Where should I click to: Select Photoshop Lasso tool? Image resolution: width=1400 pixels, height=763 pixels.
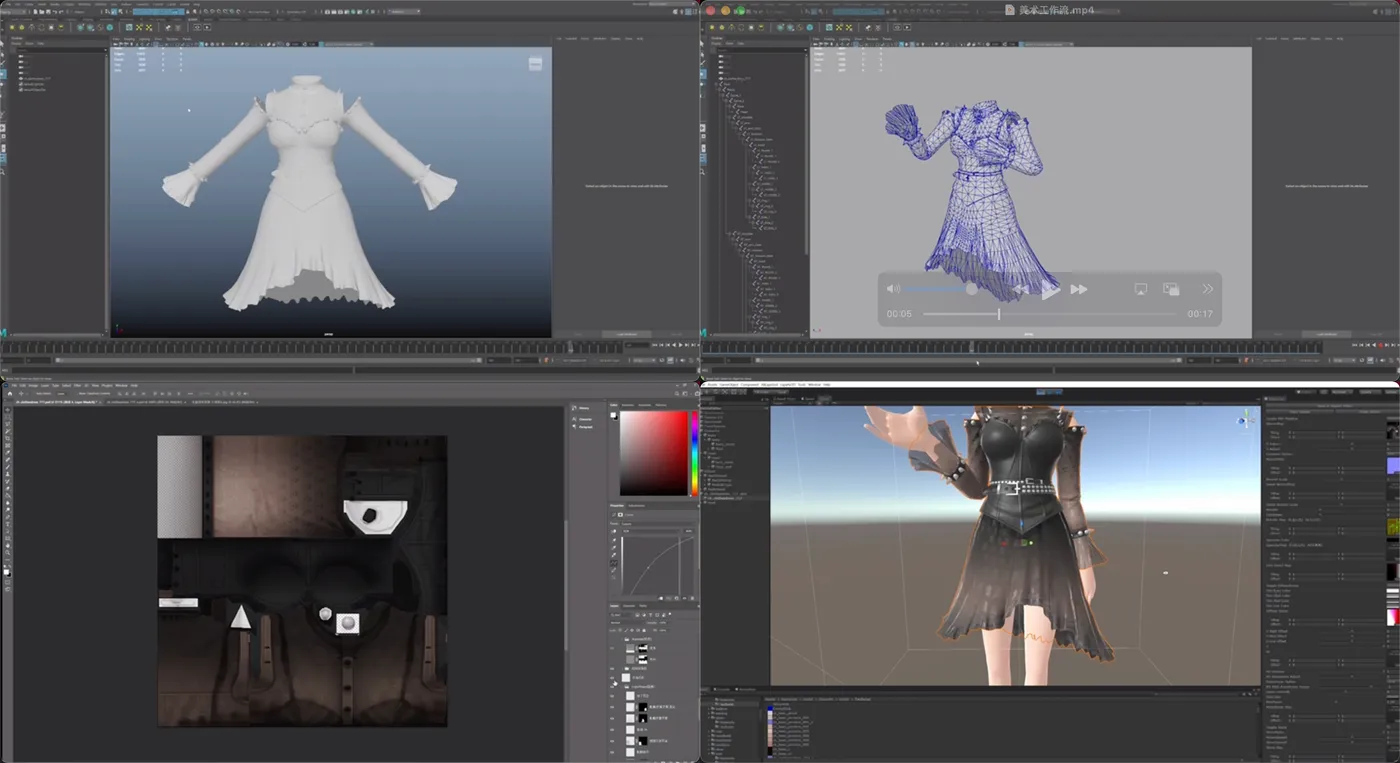click(6, 424)
